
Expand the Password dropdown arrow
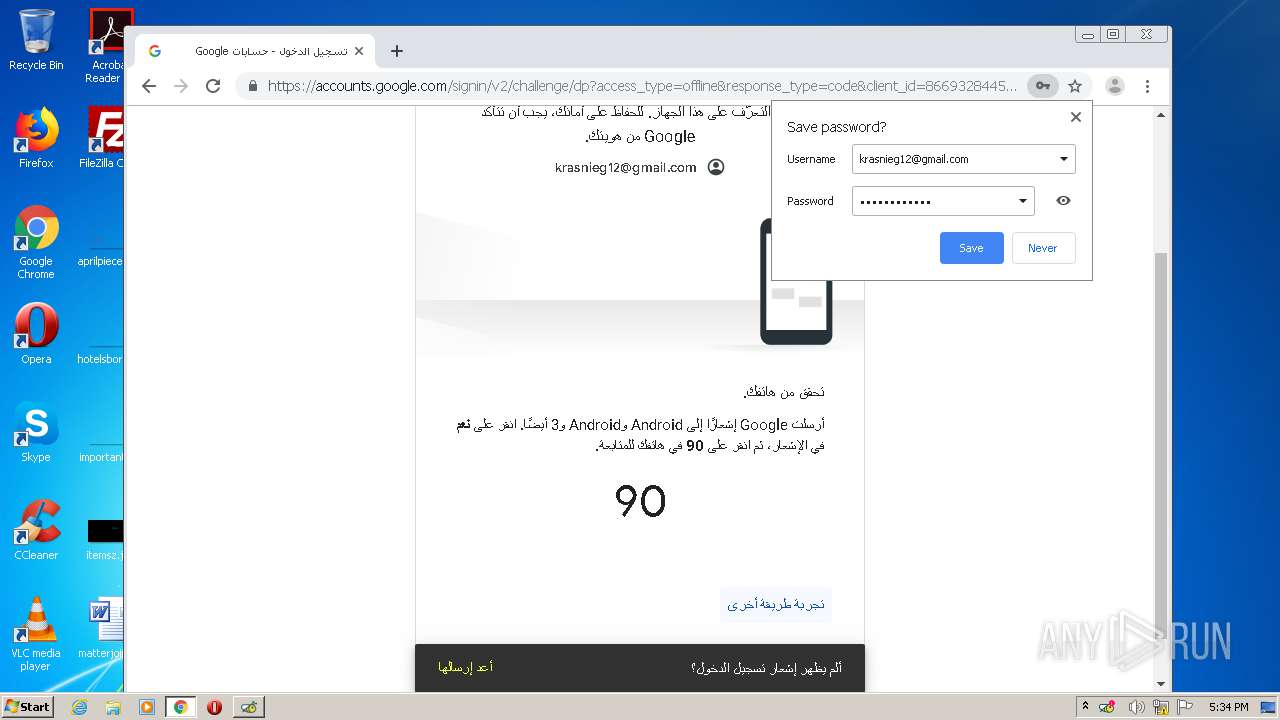tap(1023, 201)
